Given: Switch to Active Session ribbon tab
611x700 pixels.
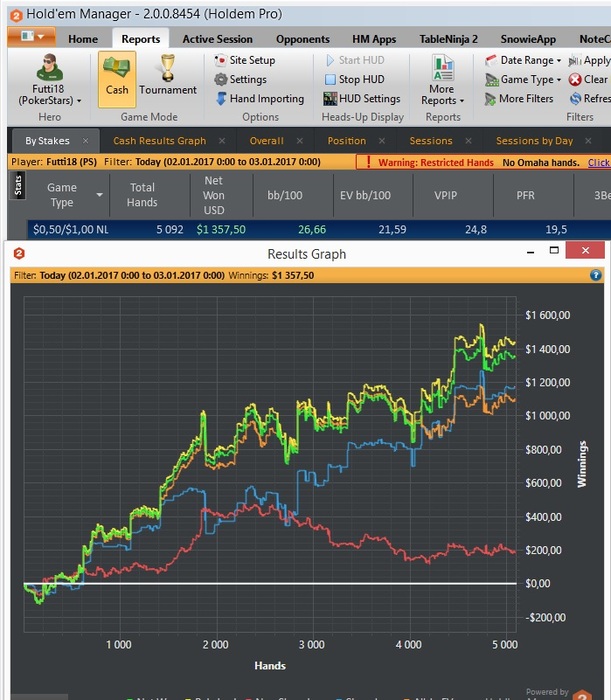Looking at the screenshot, I should 217,39.
